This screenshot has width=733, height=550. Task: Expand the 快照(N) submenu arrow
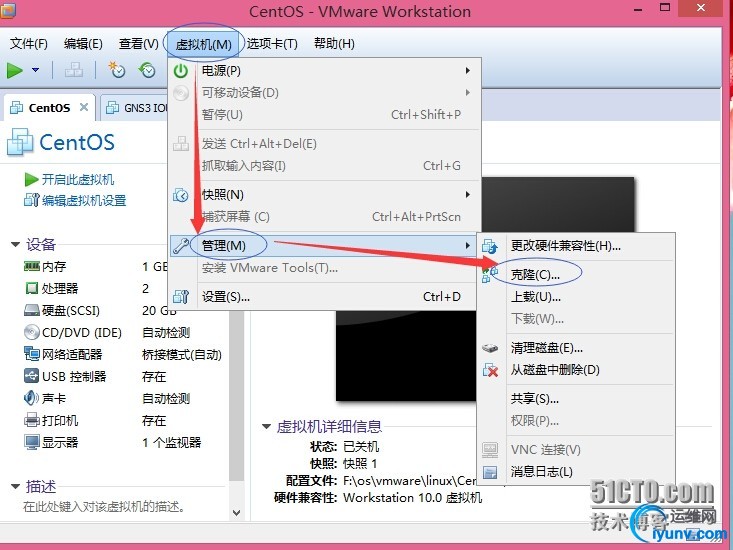tap(467, 194)
